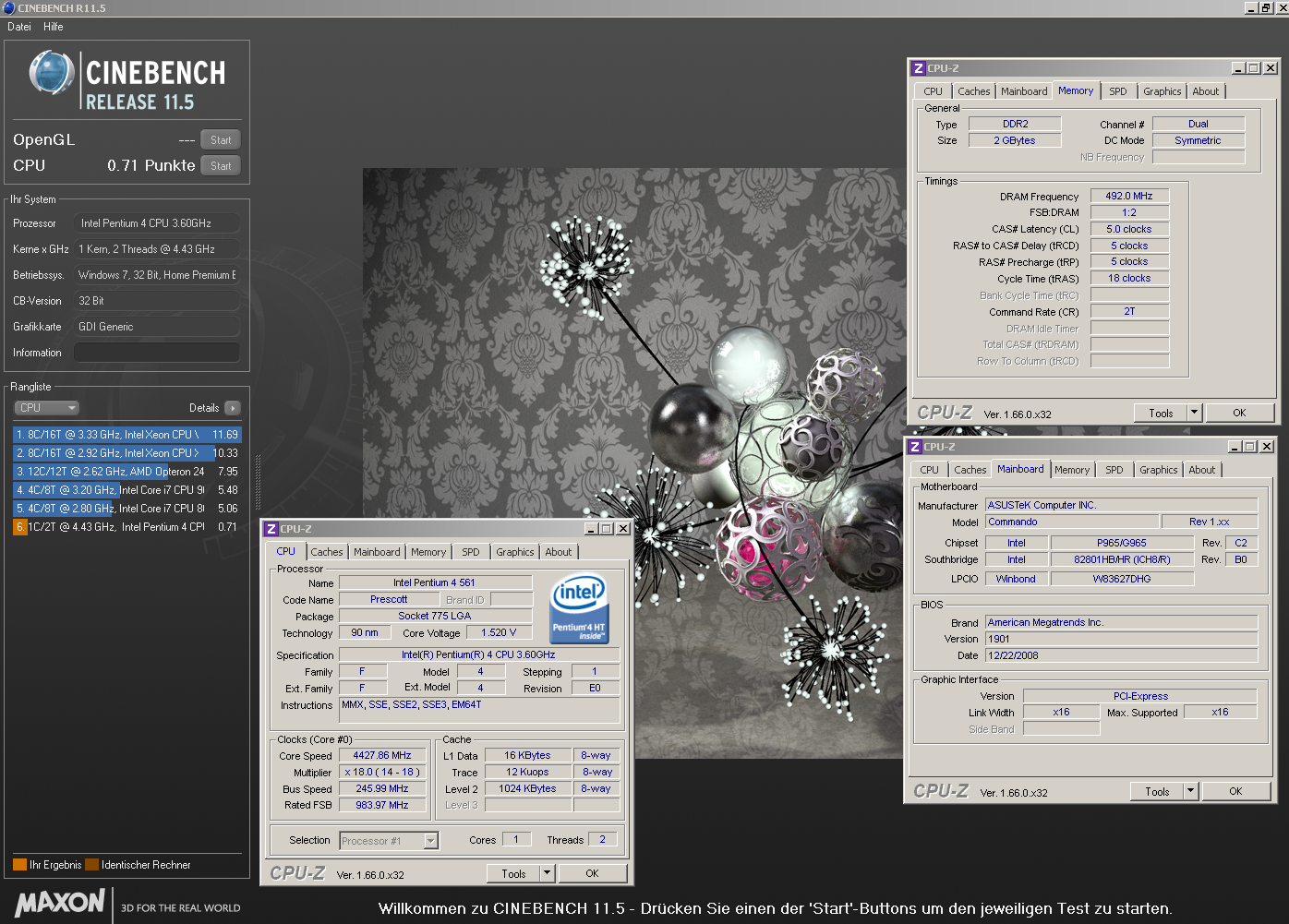Switch to About tab in Memory CPU-Z window
Screen dimensions: 1289x924
tap(1205, 91)
